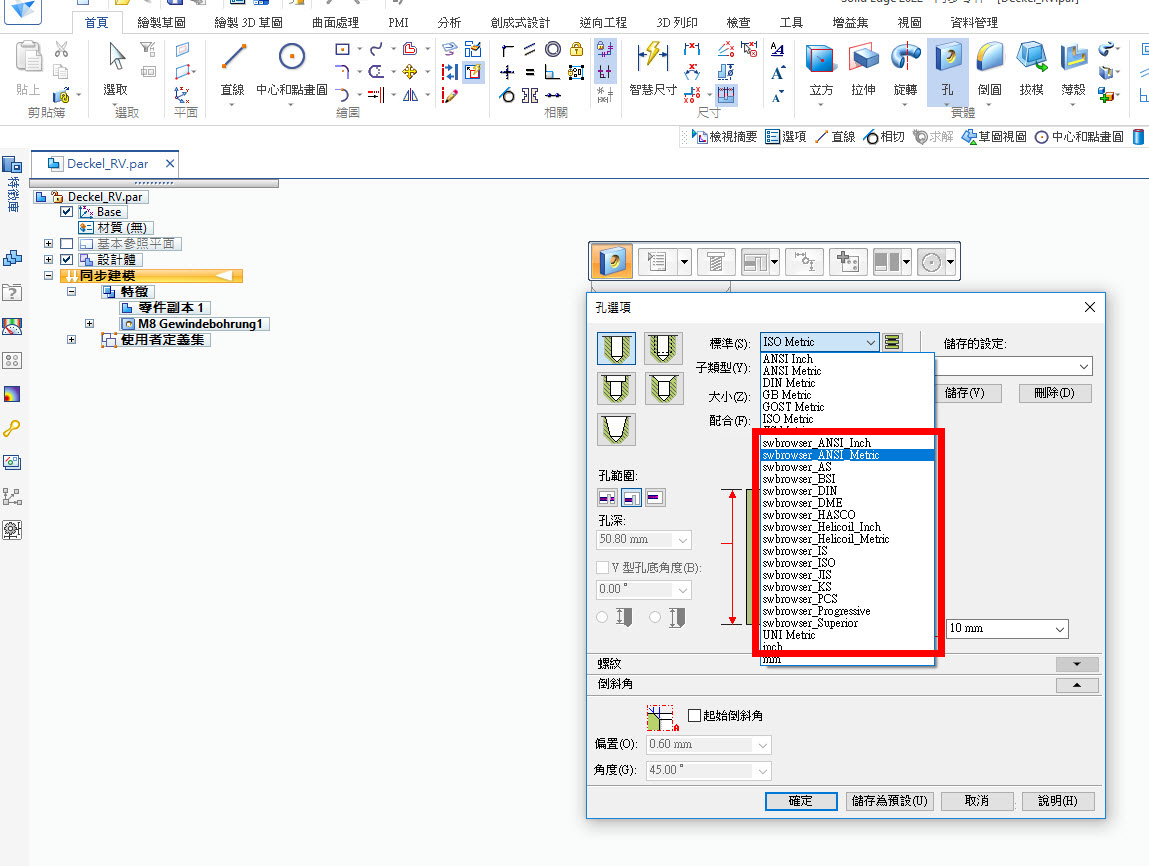Click the 薄殼 thin wall tool
This screenshot has height=866, width=1149.
click(x=1074, y=70)
